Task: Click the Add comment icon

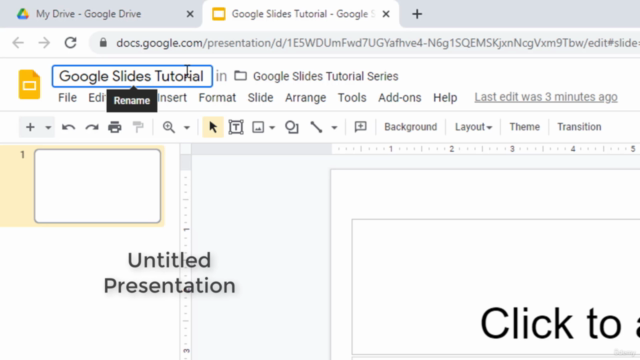Action: [360, 127]
